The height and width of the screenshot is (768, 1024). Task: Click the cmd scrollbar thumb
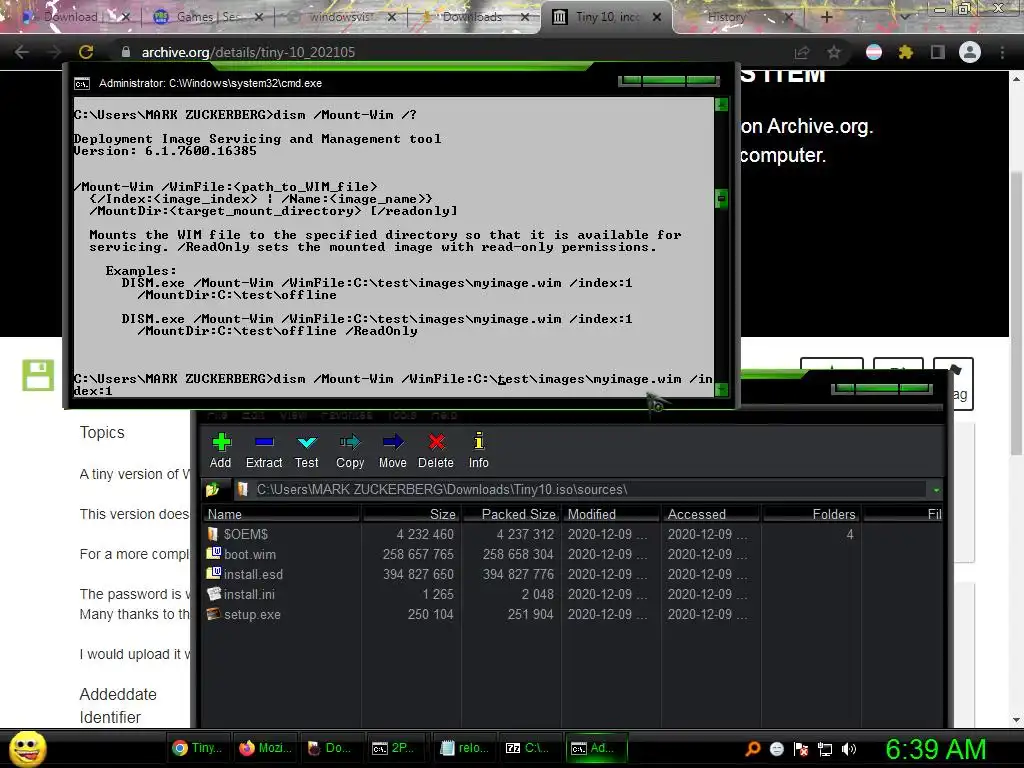point(722,199)
